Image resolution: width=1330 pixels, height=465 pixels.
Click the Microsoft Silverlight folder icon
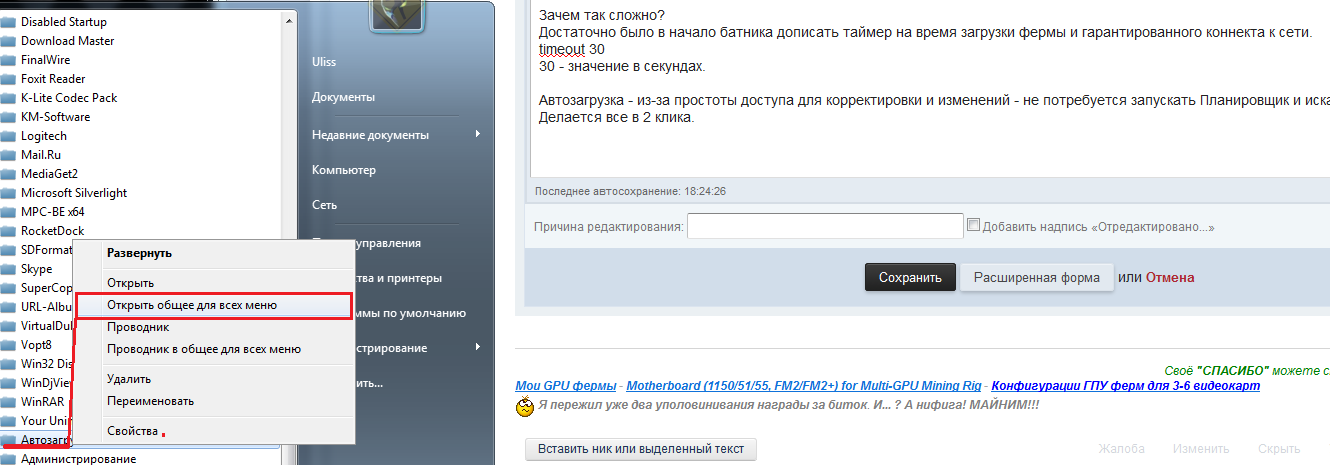coord(8,193)
